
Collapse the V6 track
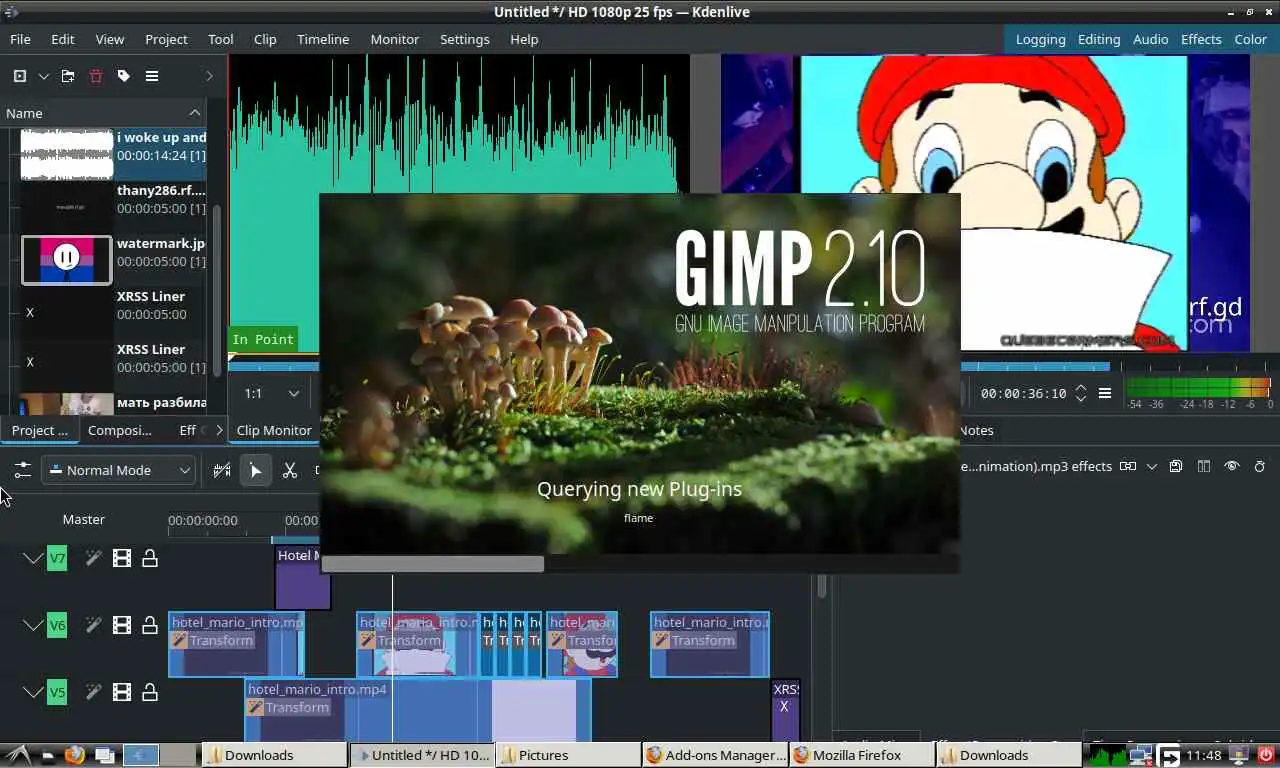(33, 625)
